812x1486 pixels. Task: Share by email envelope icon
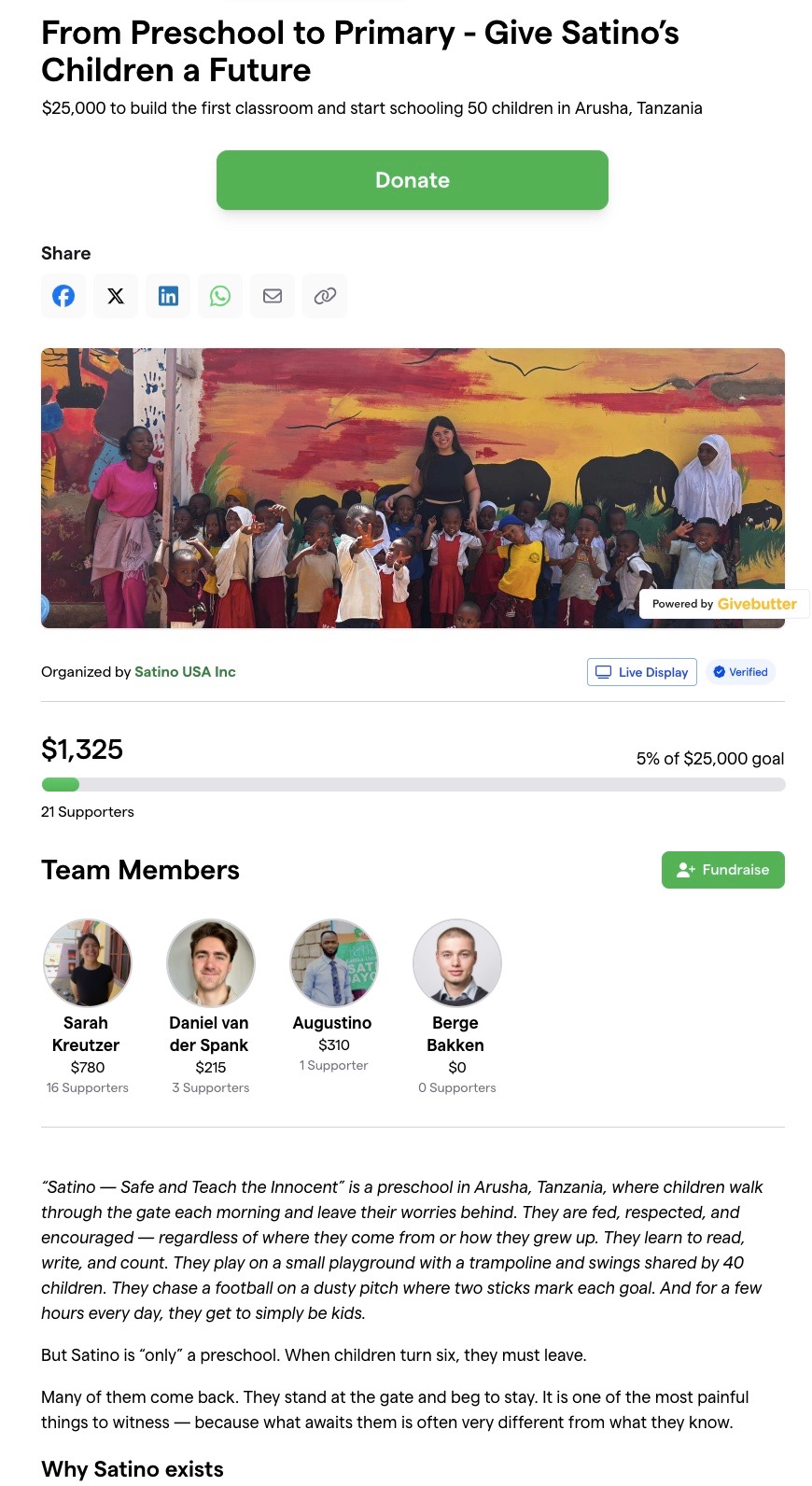273,296
